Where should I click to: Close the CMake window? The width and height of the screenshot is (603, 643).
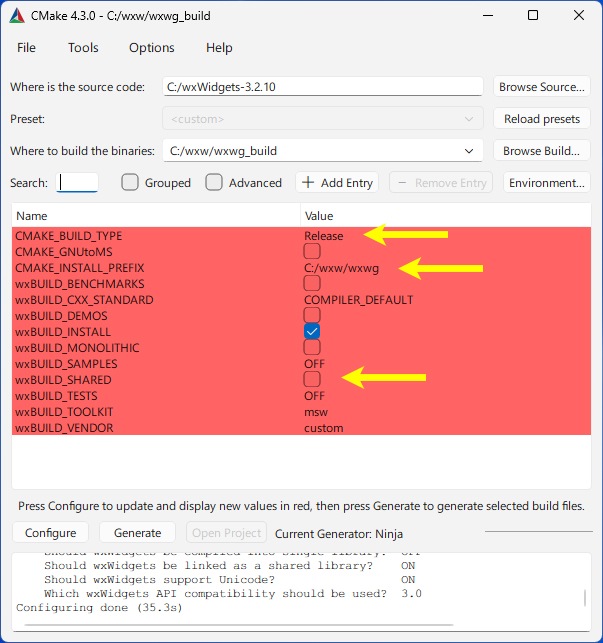[578, 16]
